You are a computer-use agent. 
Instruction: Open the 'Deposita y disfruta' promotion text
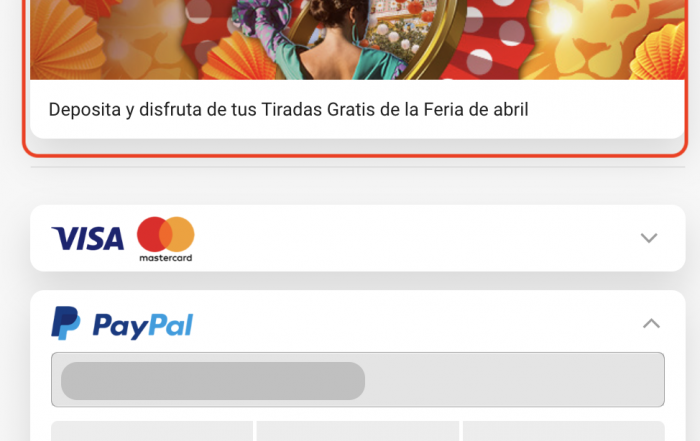tap(288, 109)
